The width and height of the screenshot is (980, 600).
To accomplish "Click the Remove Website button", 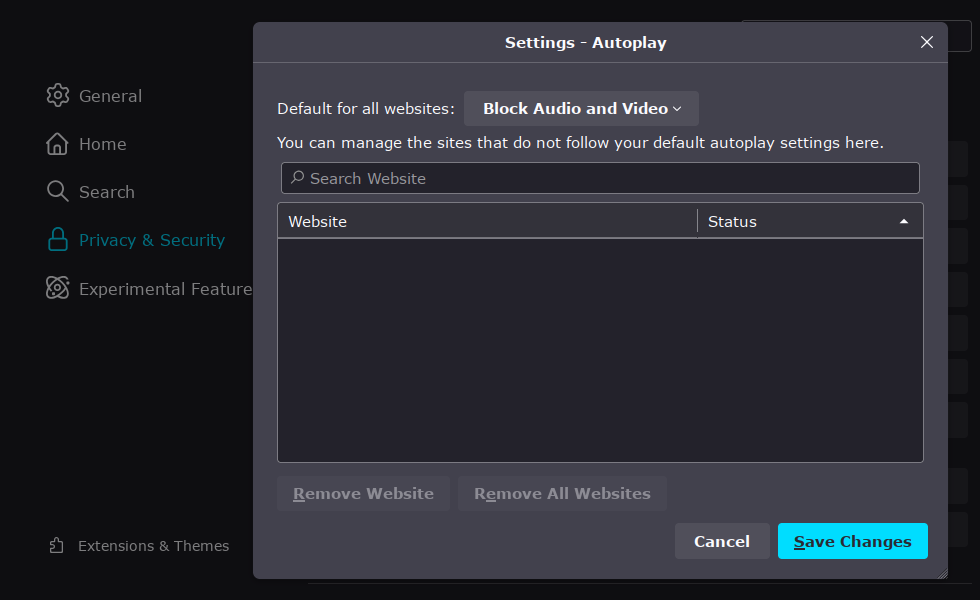I will pyautogui.click(x=363, y=494).
